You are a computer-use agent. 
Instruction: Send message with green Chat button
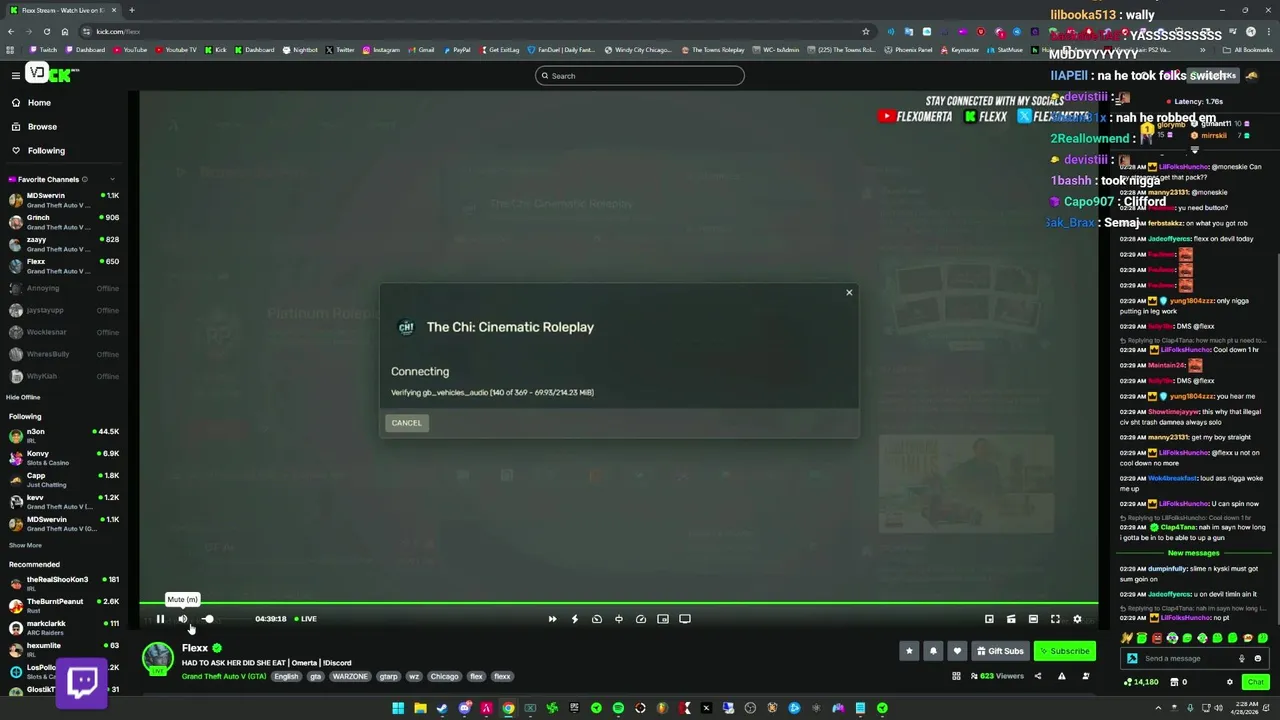pyautogui.click(x=1255, y=682)
